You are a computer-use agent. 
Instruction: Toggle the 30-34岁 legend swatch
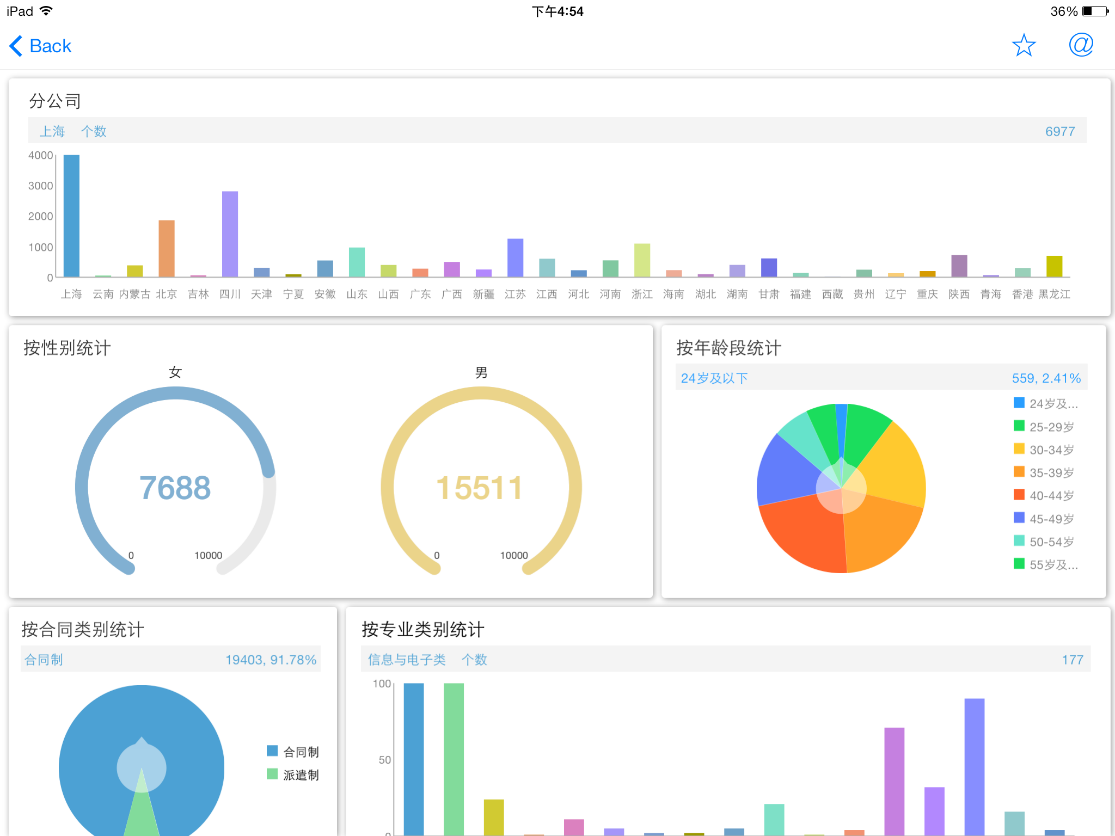(1019, 449)
